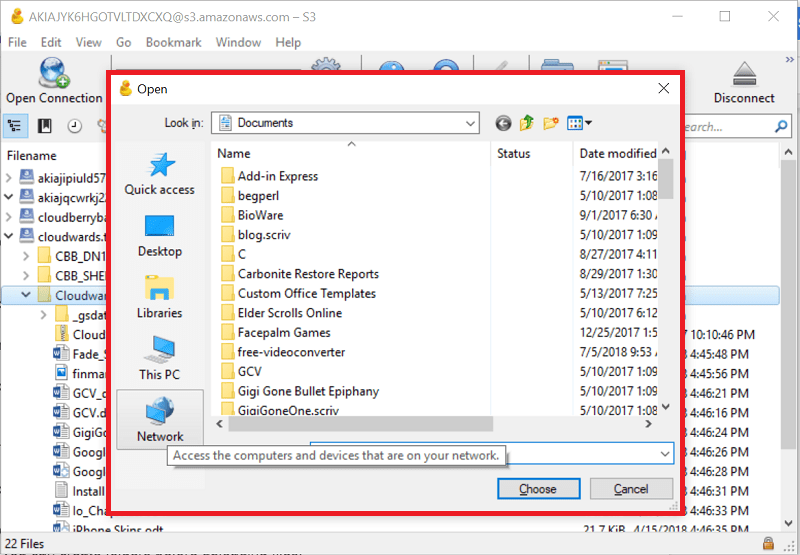Click the file name input field
Image resolution: width=800 pixels, height=555 pixels.
pyautogui.click(x=491, y=453)
